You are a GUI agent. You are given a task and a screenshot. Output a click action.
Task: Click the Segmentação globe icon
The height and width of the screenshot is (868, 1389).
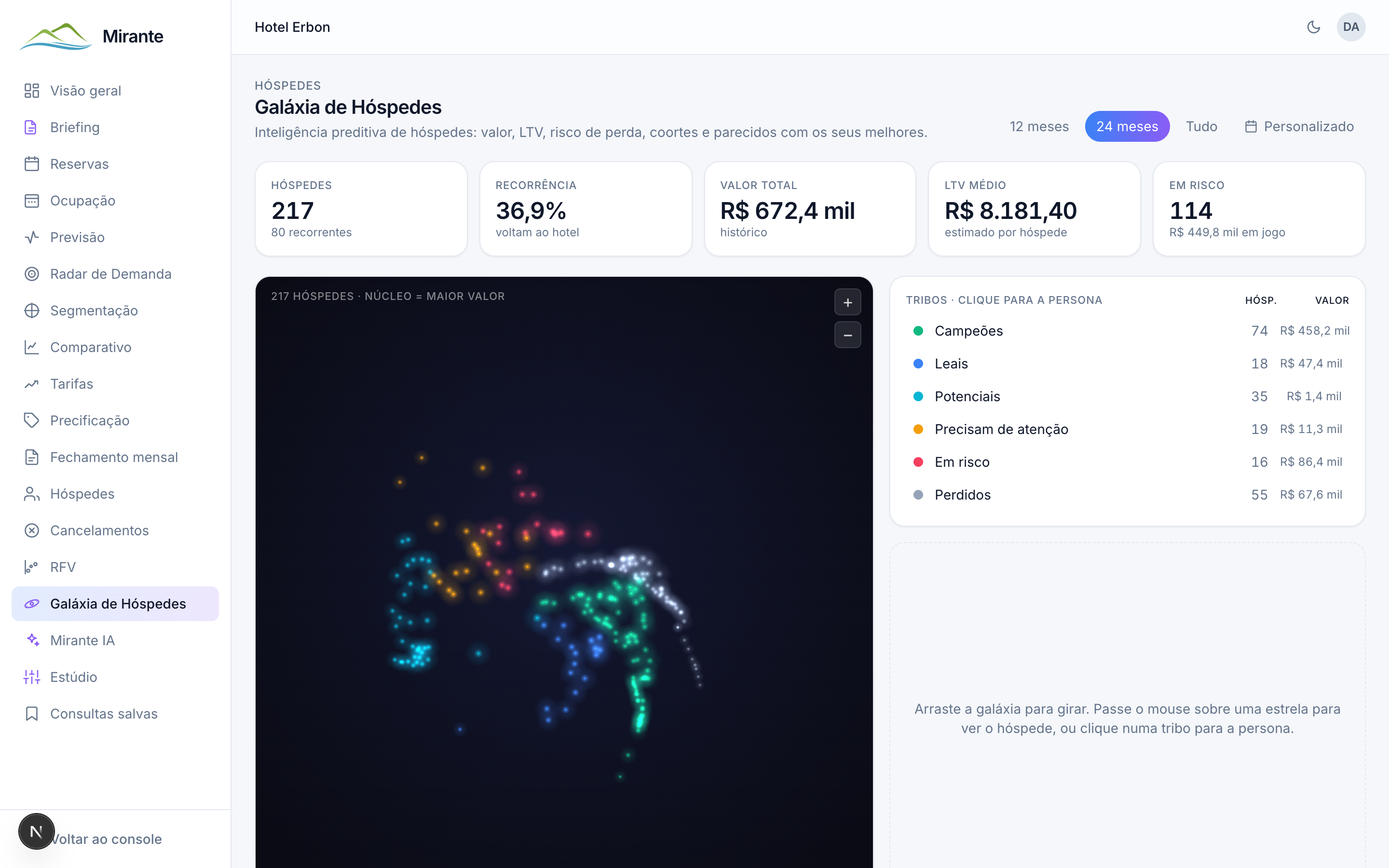(31, 311)
